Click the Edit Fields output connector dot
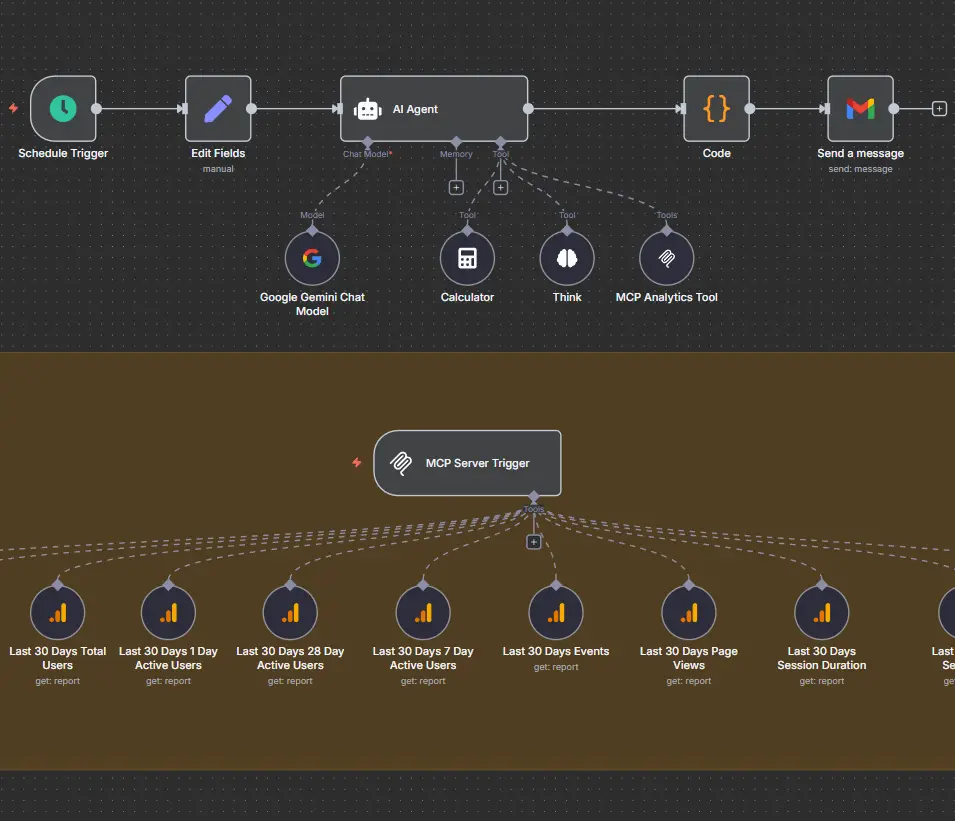Image resolution: width=955 pixels, height=821 pixels. pos(252,109)
